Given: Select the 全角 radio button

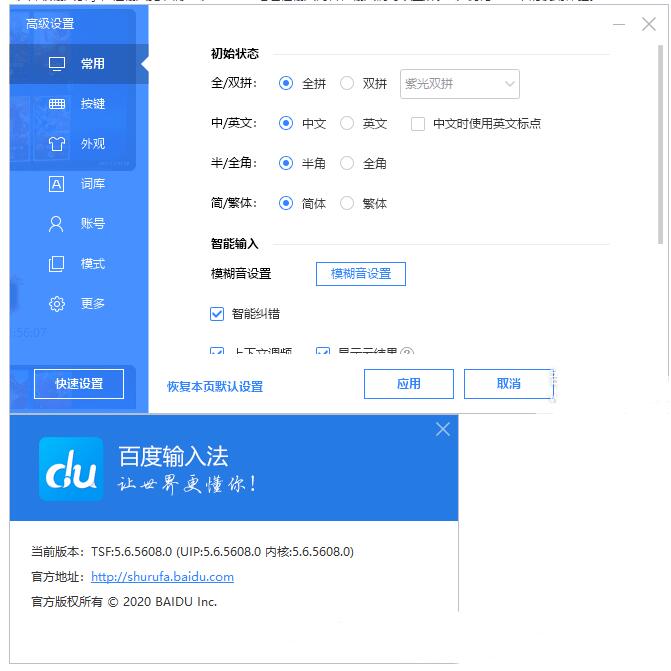Looking at the screenshot, I should pyautogui.click(x=347, y=163).
